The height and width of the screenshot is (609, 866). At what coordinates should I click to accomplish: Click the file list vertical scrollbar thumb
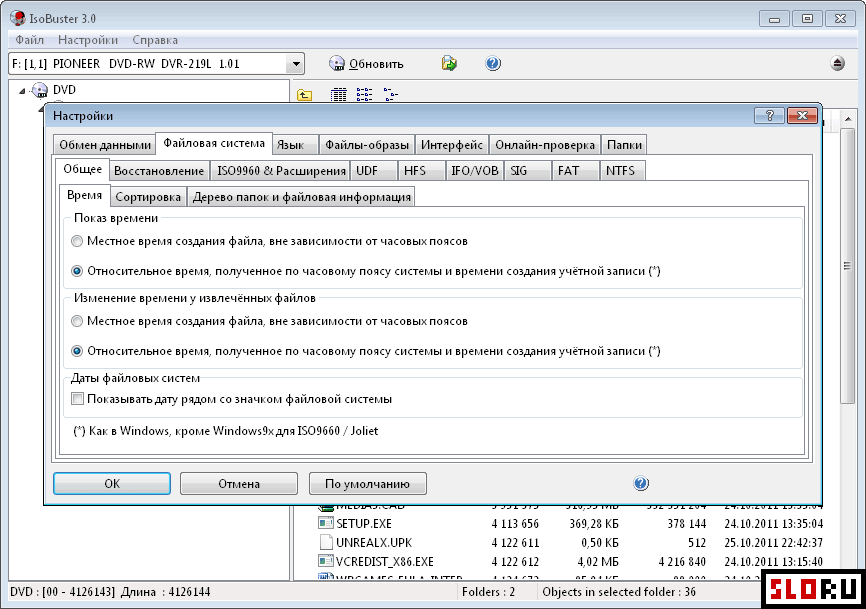point(848,267)
